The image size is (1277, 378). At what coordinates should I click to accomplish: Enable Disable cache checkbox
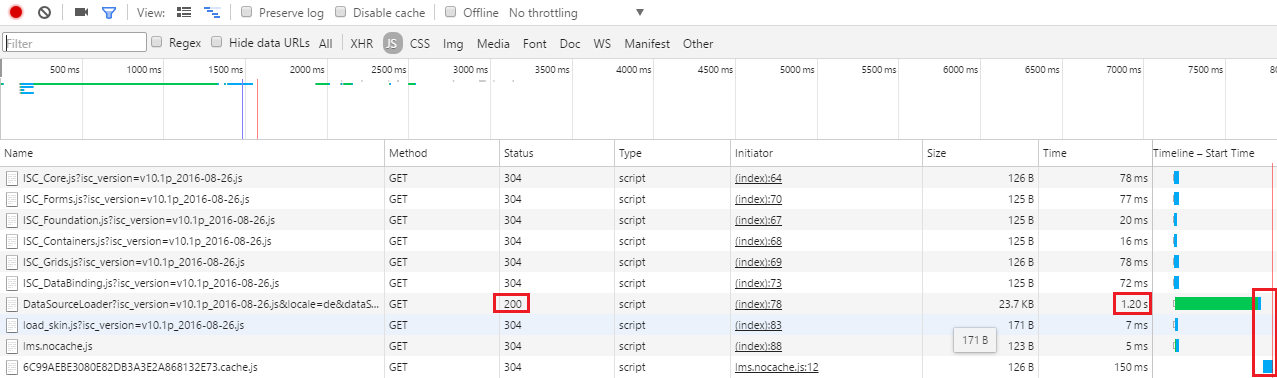[341, 13]
